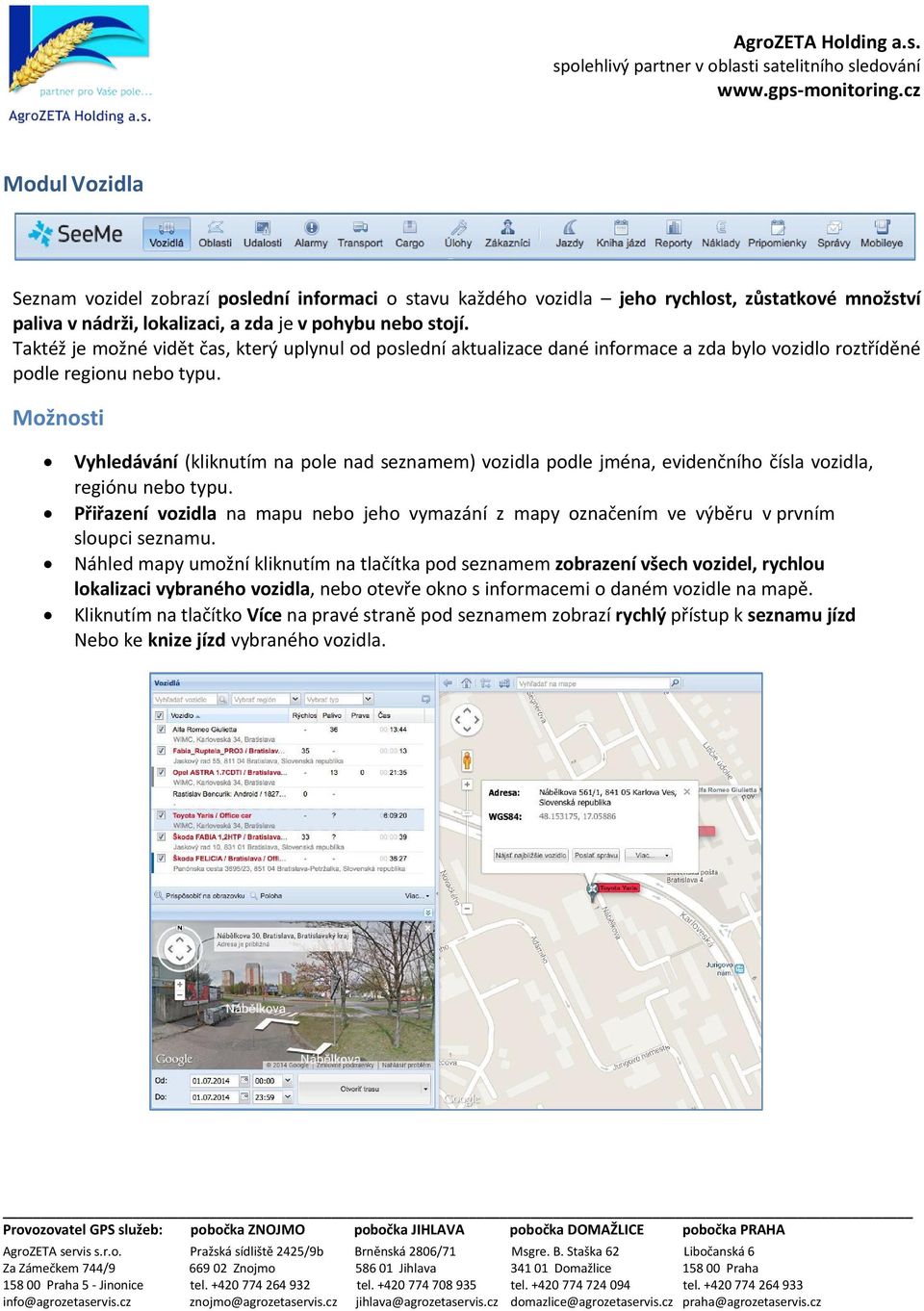Viewport: 924px width, 1311px height.
Task: Click the Od date field 01.07.2014
Action: (214, 1080)
